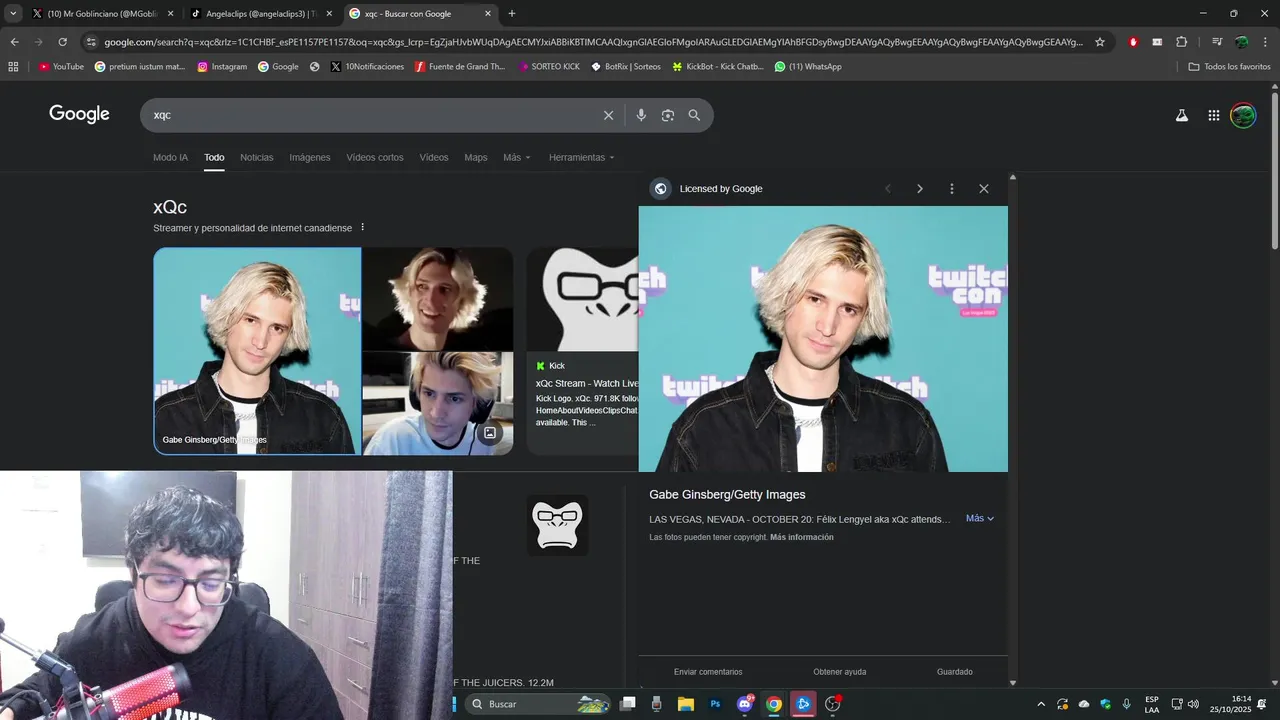Image resolution: width=1280 pixels, height=720 pixels.
Task: Switch to the Noticias tab
Action: point(256,157)
